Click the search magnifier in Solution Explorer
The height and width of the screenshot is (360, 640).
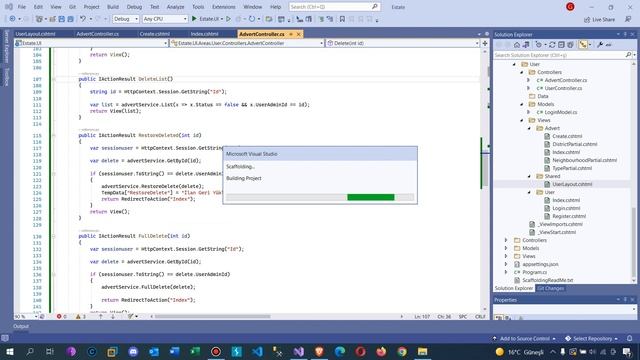(x=628, y=55)
